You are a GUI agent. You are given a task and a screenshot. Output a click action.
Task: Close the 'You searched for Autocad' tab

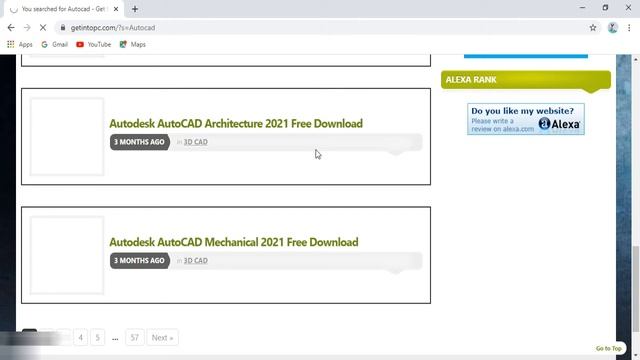point(116,9)
